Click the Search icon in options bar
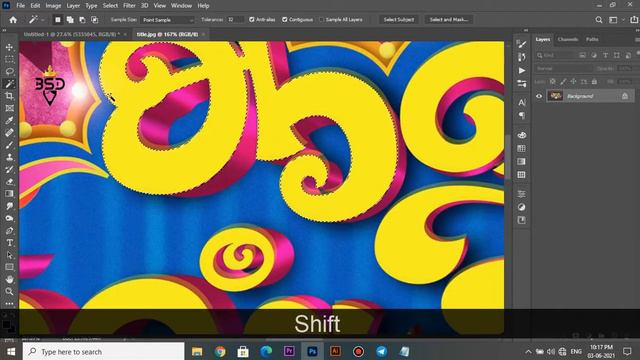Screen dimensions: 640x360 (598, 20)
